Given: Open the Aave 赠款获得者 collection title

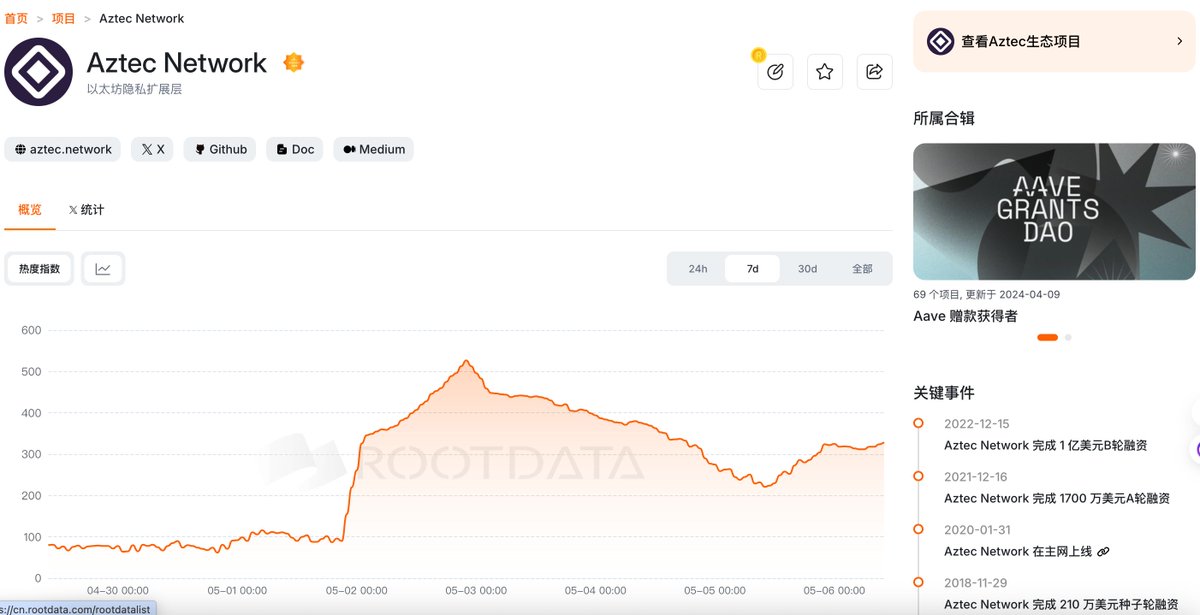Looking at the screenshot, I should pyautogui.click(x=965, y=316).
